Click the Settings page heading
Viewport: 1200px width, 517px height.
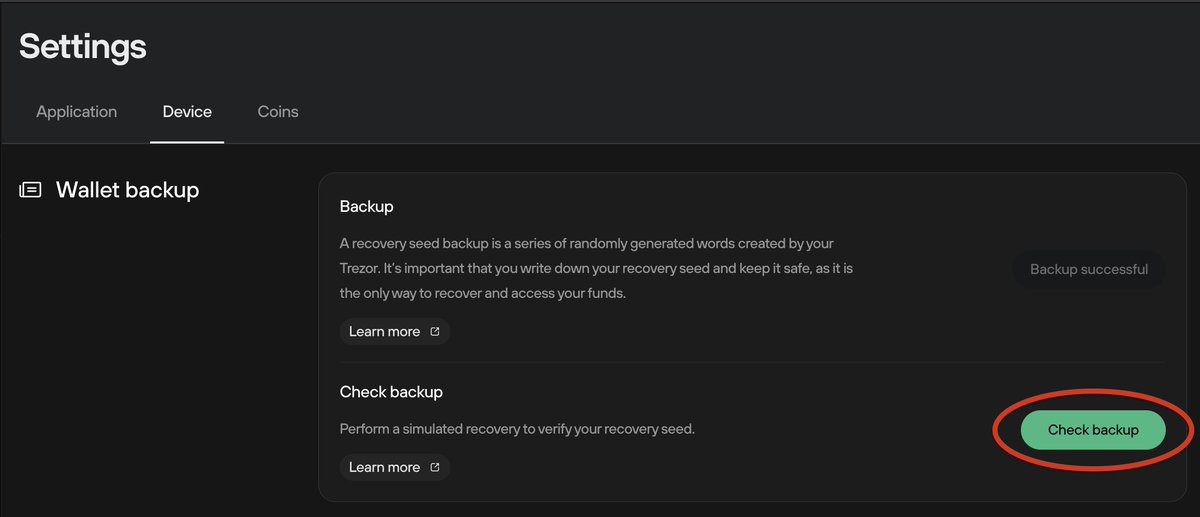click(83, 46)
